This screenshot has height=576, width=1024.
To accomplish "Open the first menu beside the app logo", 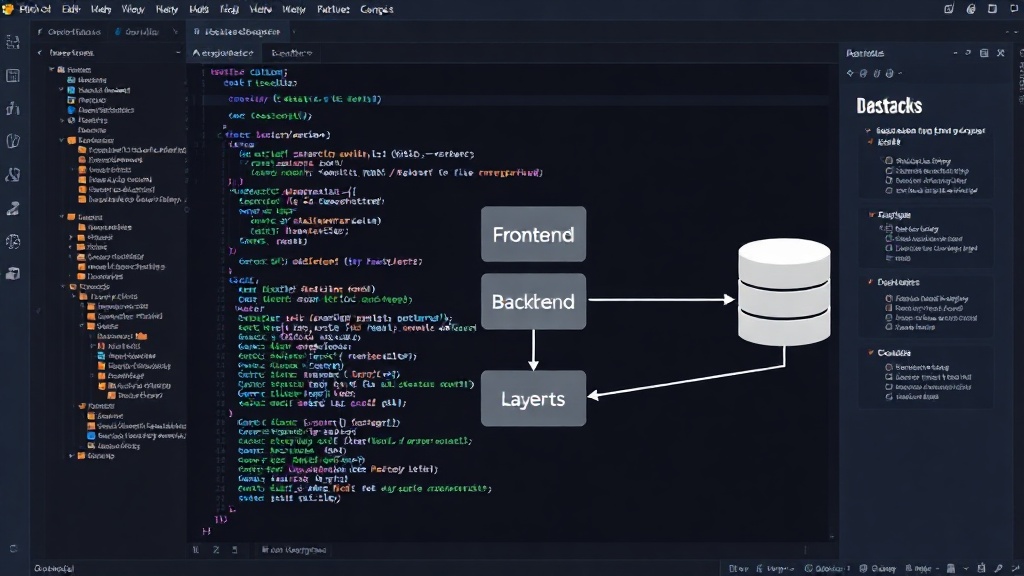I will pos(35,9).
